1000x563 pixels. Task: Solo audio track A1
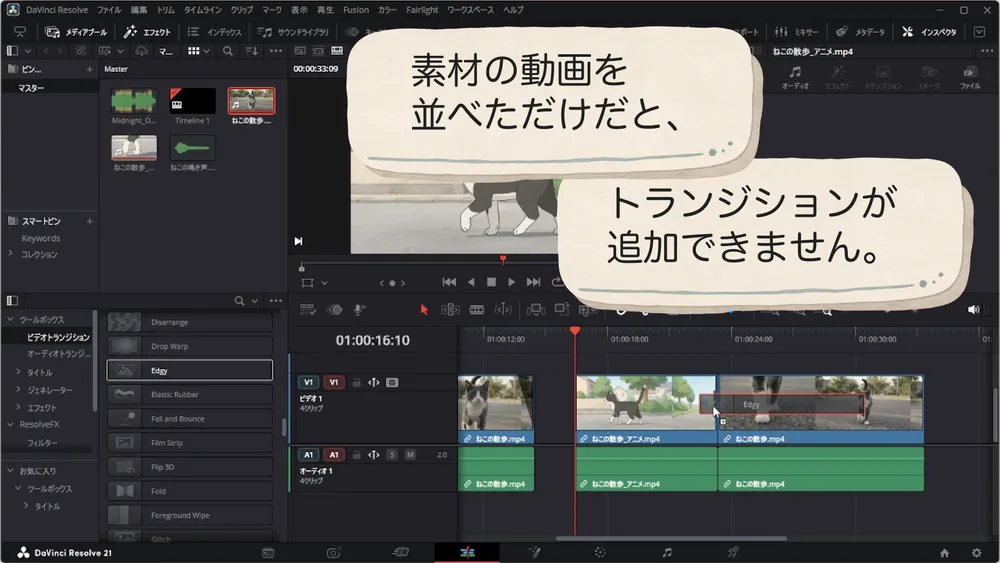coord(392,455)
